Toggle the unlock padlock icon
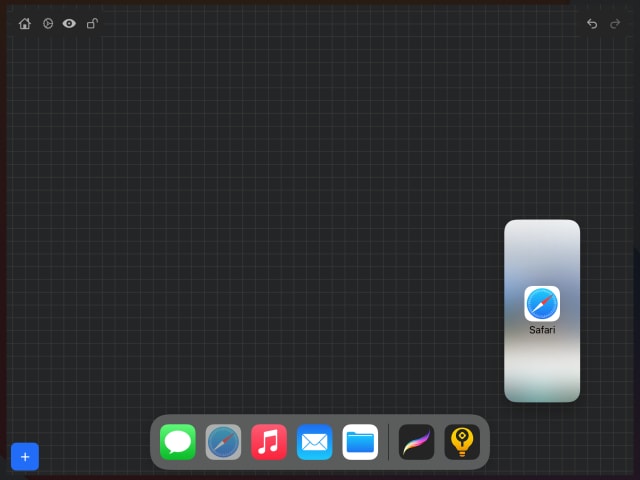The height and width of the screenshot is (480, 640). click(x=92, y=24)
